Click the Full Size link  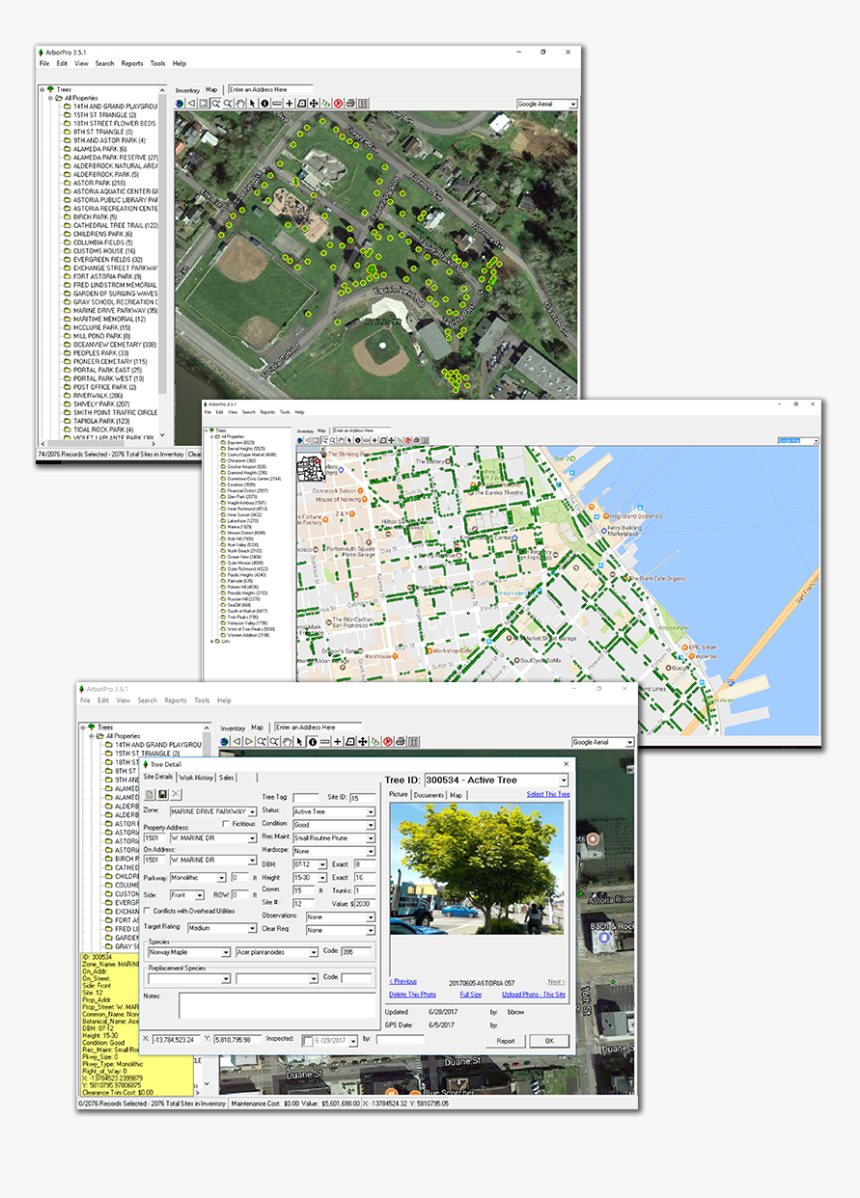pyautogui.click(x=470, y=995)
